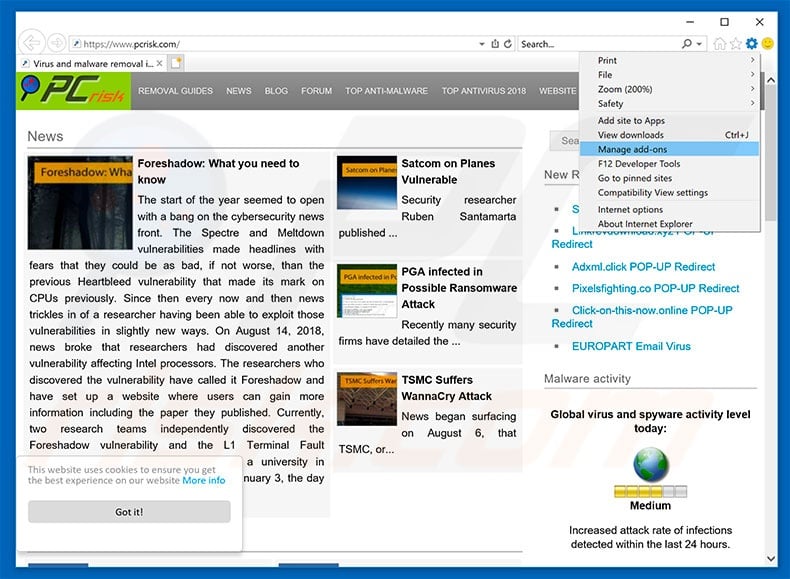Click the Refresh icon in the address bar
790x579 pixels.
point(508,44)
